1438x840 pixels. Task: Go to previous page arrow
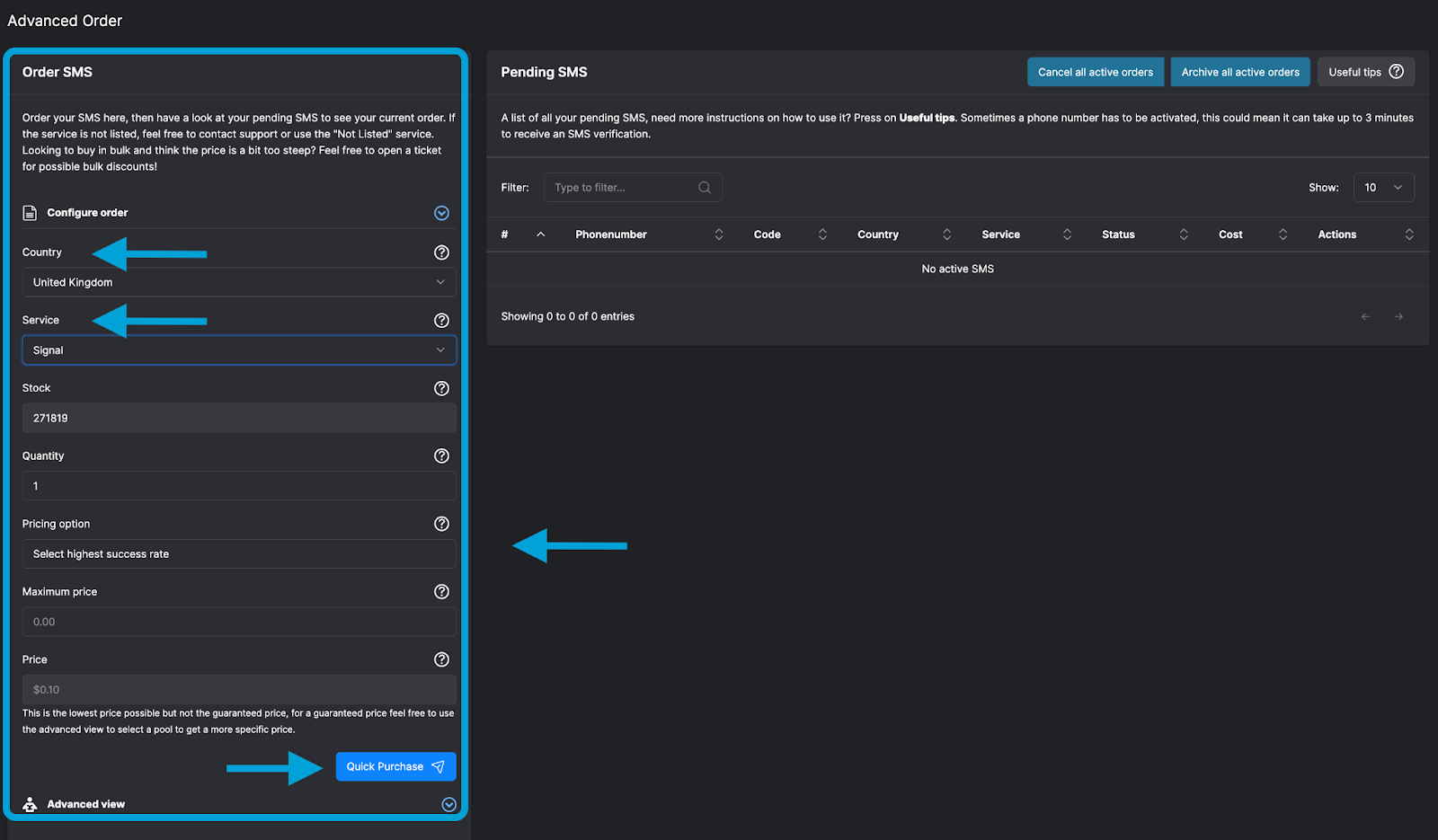[1365, 316]
